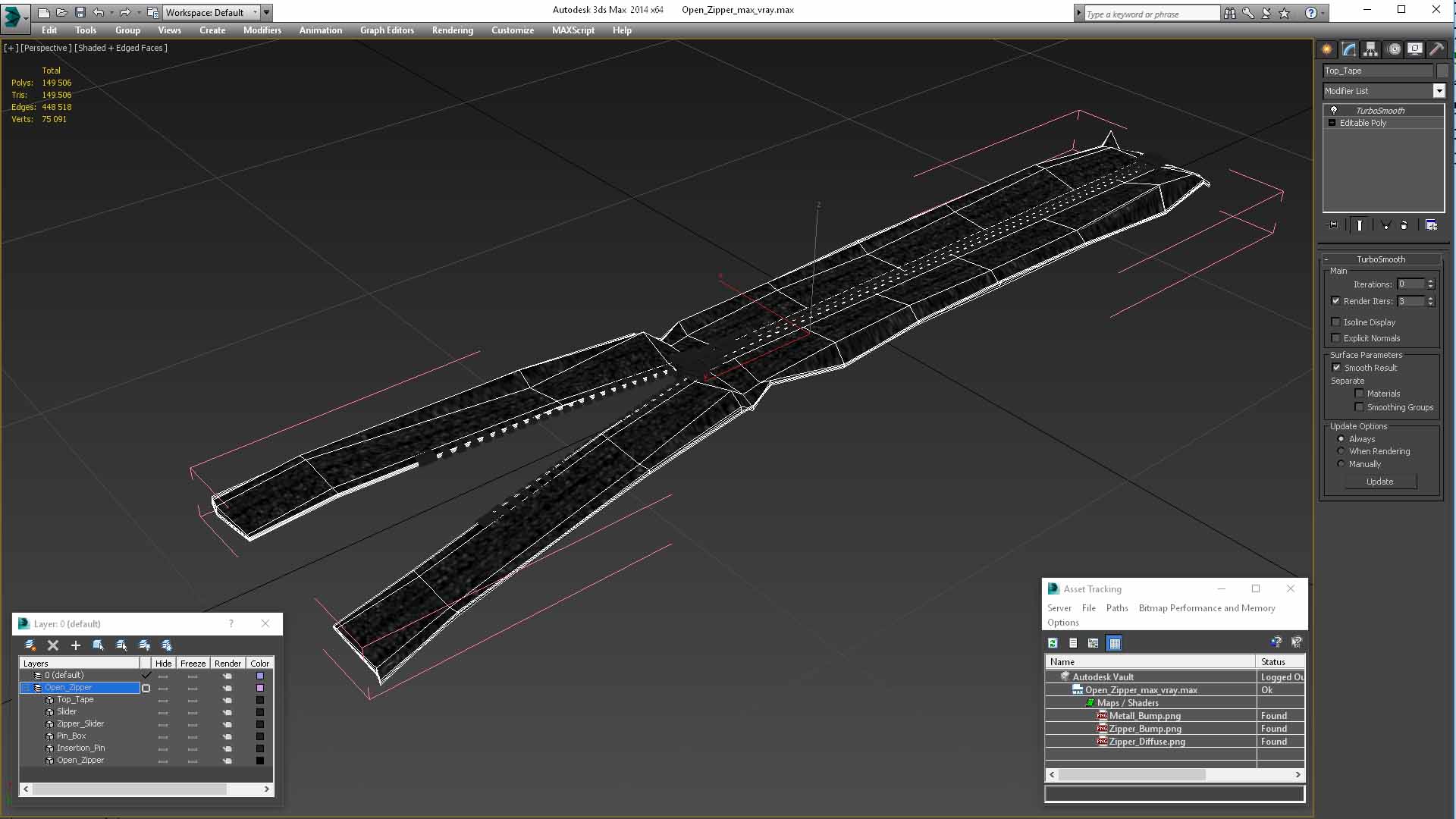Click the Top_Tape object name field
The height and width of the screenshot is (819, 1456).
click(1378, 71)
